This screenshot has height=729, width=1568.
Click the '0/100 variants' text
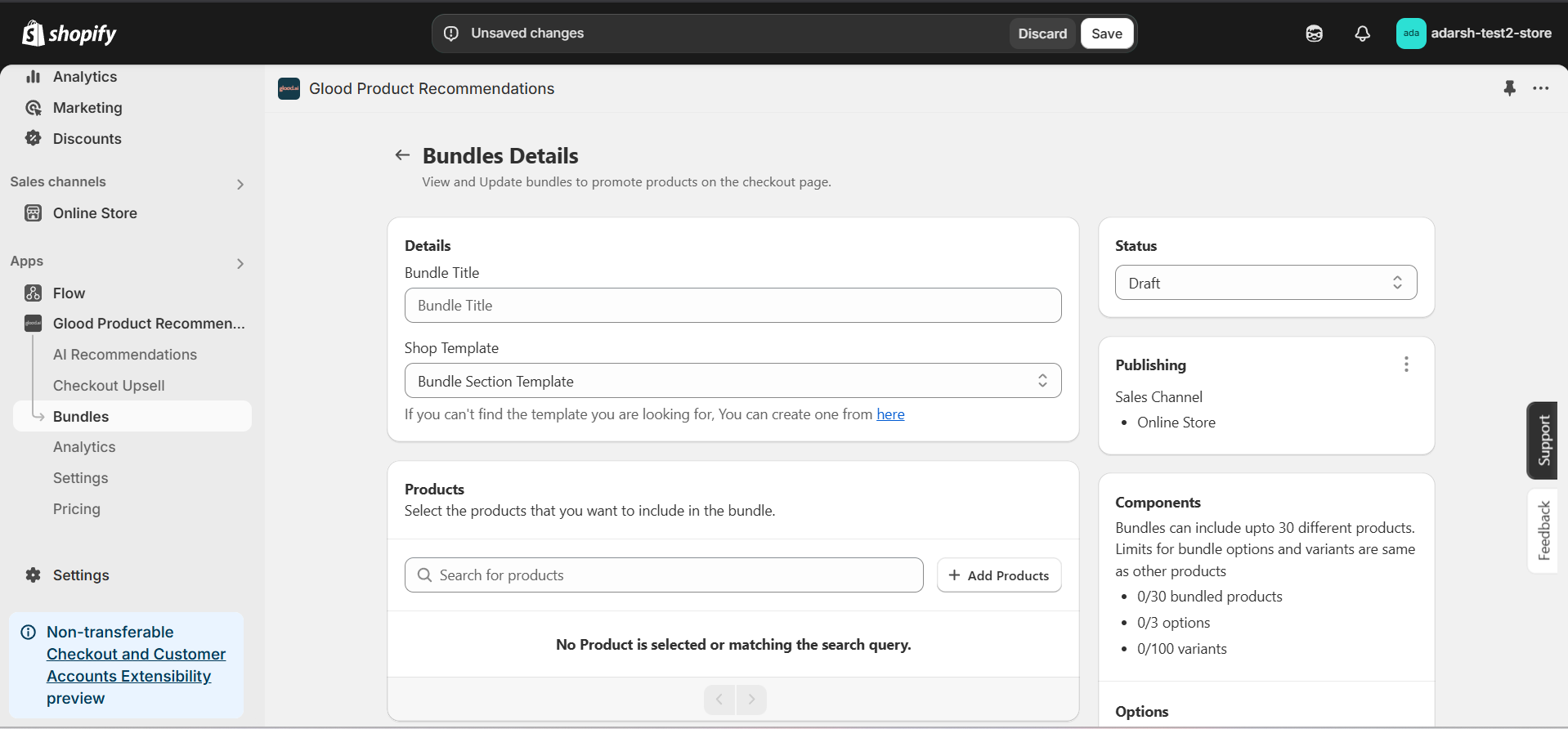click(x=1181, y=649)
